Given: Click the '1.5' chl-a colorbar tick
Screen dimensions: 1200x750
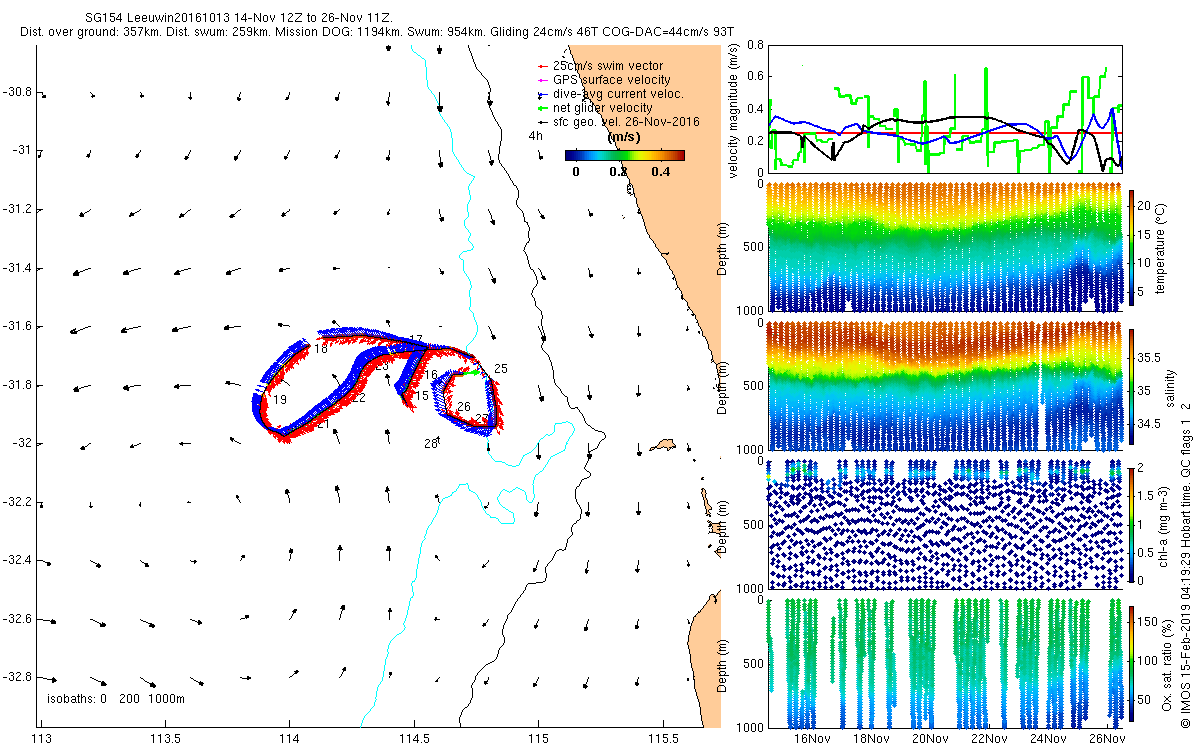Looking at the screenshot, I should pyautogui.click(x=1148, y=495).
